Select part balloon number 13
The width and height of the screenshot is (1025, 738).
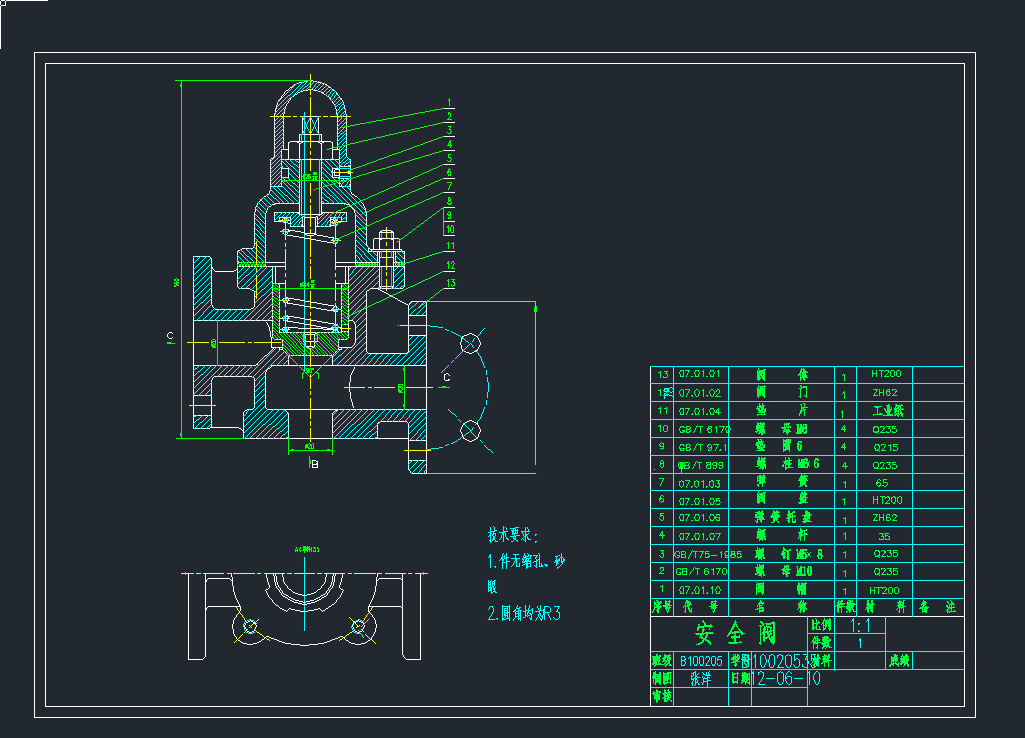[451, 283]
